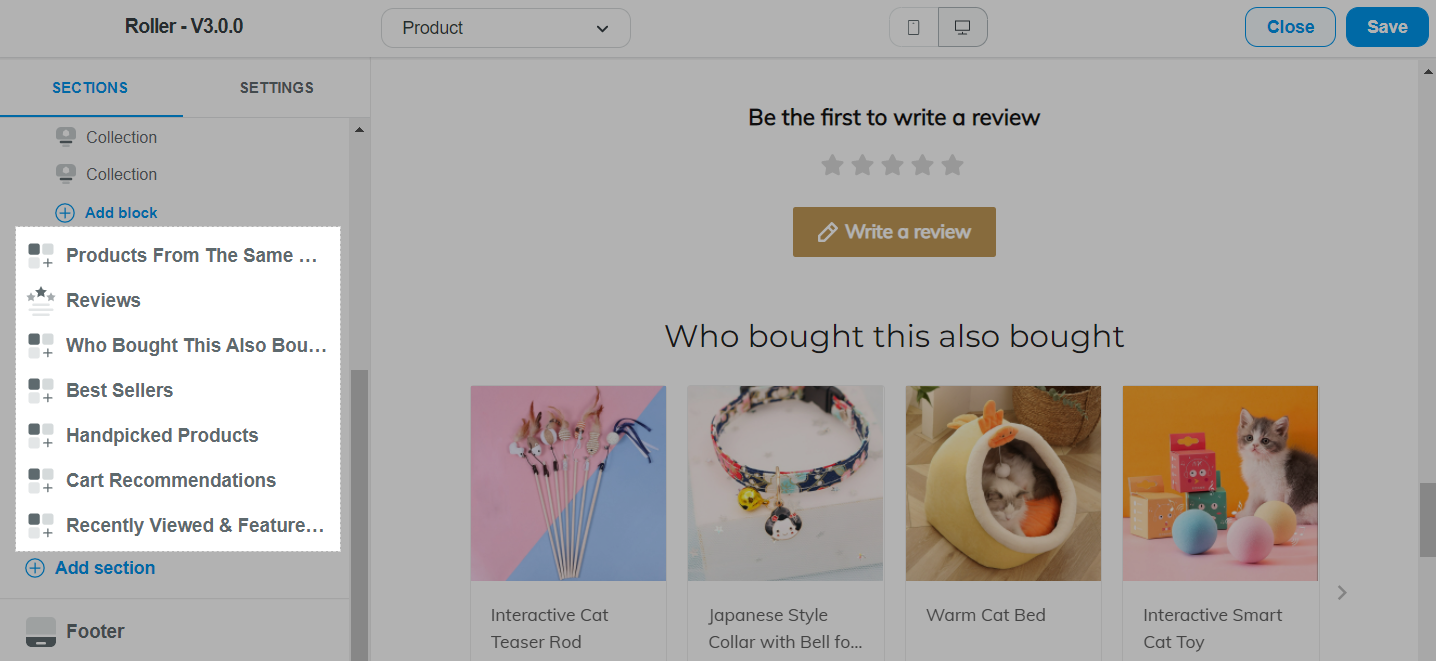Rate with the fifth review star
Screen dimensions: 1436x661
coord(953,165)
